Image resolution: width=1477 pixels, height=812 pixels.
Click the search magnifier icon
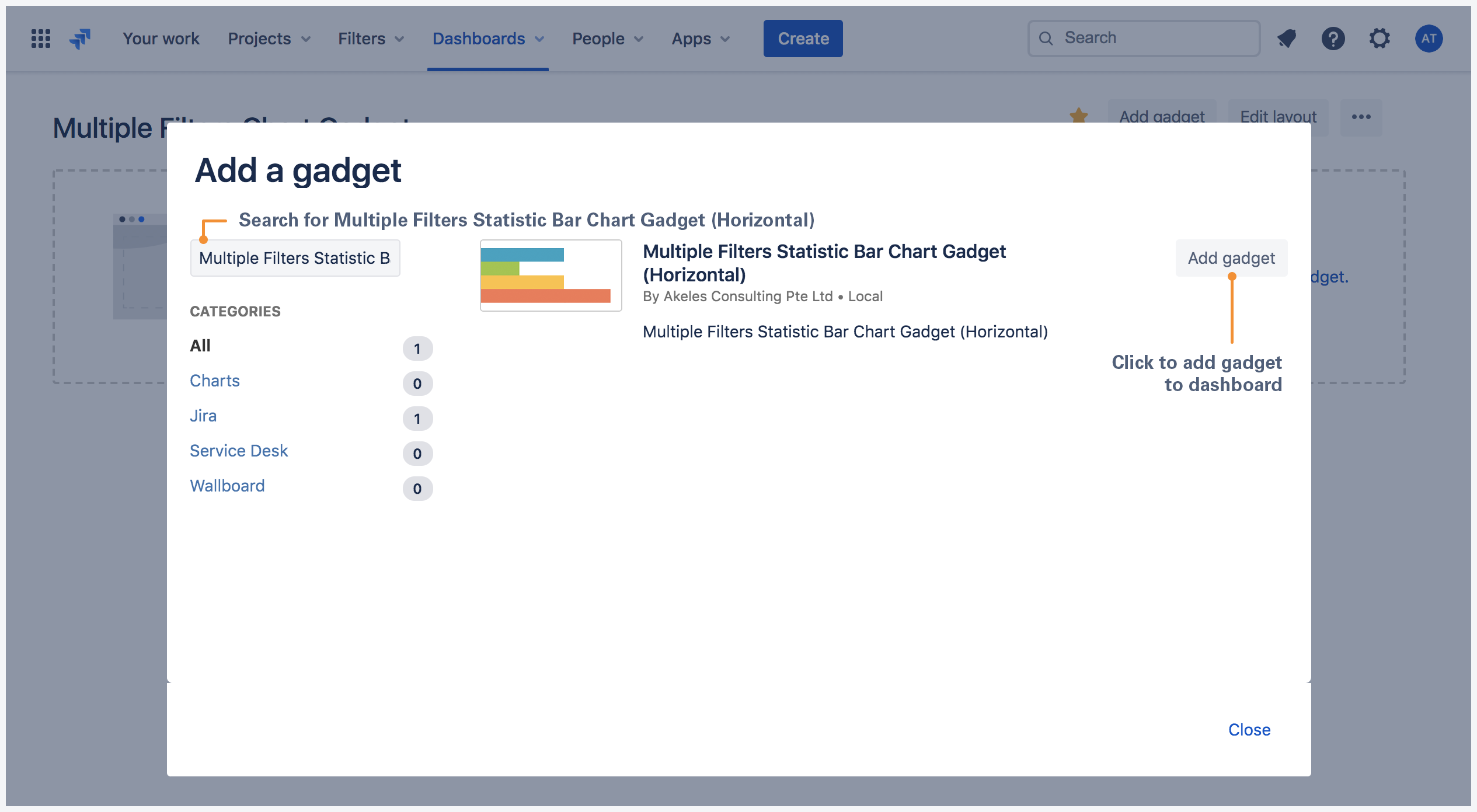(x=1047, y=37)
